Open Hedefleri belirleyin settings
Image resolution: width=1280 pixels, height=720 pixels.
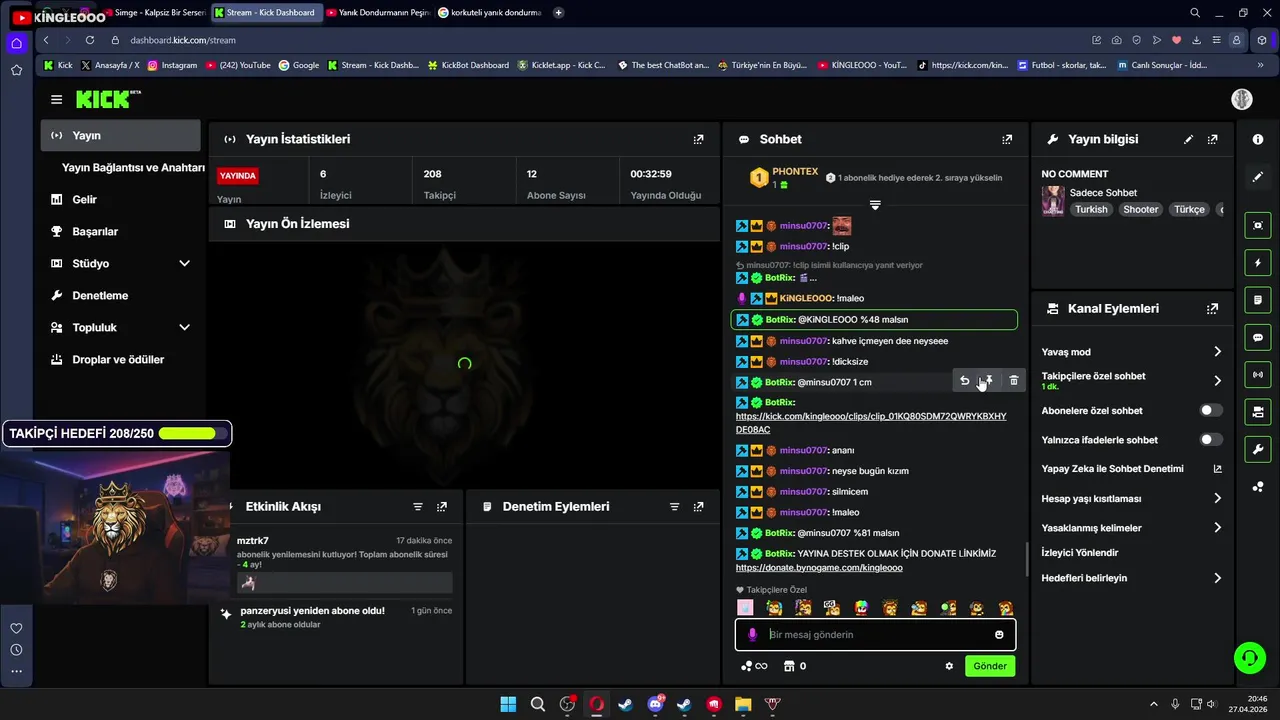click(x=1132, y=578)
